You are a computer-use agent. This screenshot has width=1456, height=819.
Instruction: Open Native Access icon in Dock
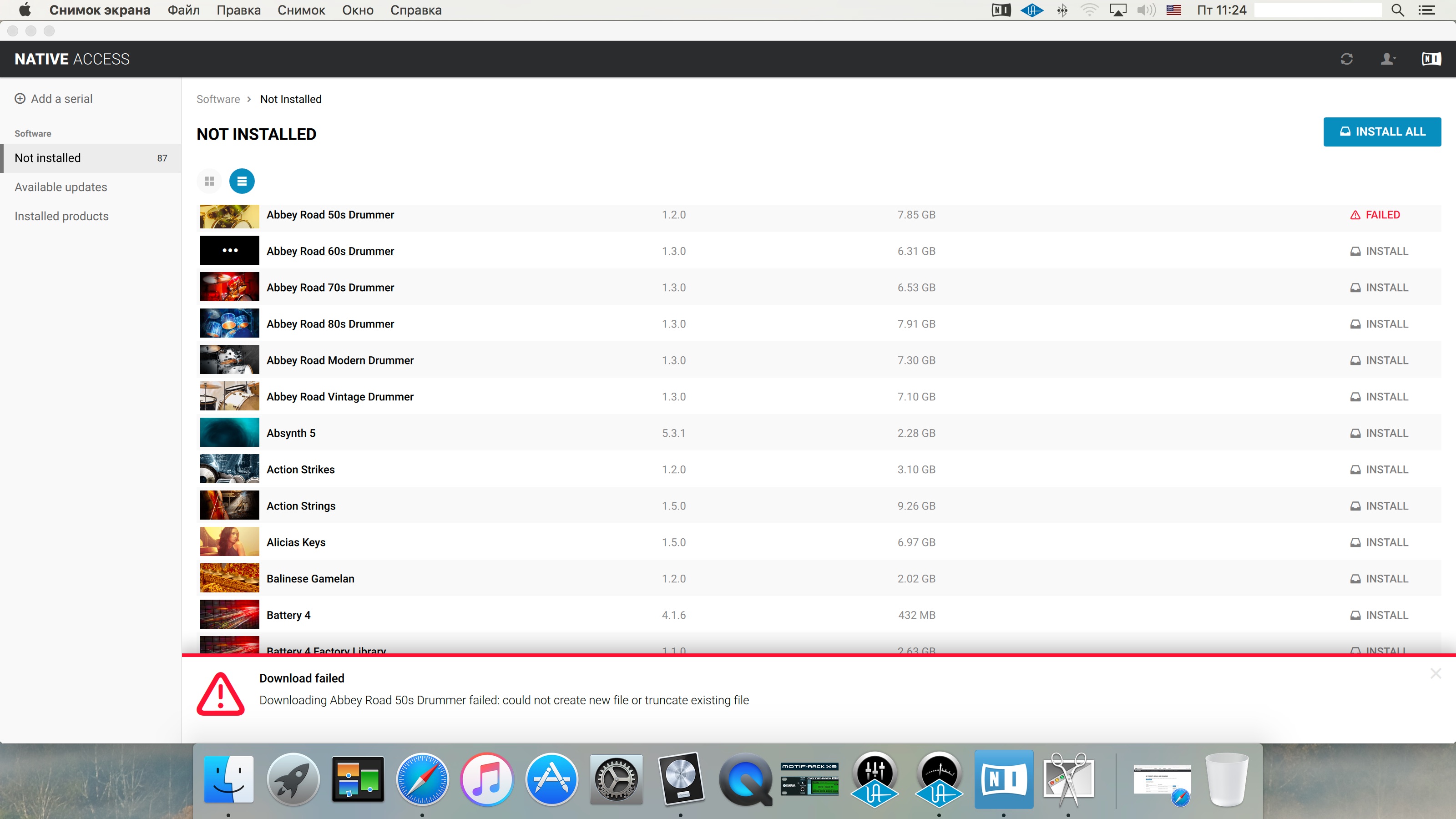pos(1004,779)
